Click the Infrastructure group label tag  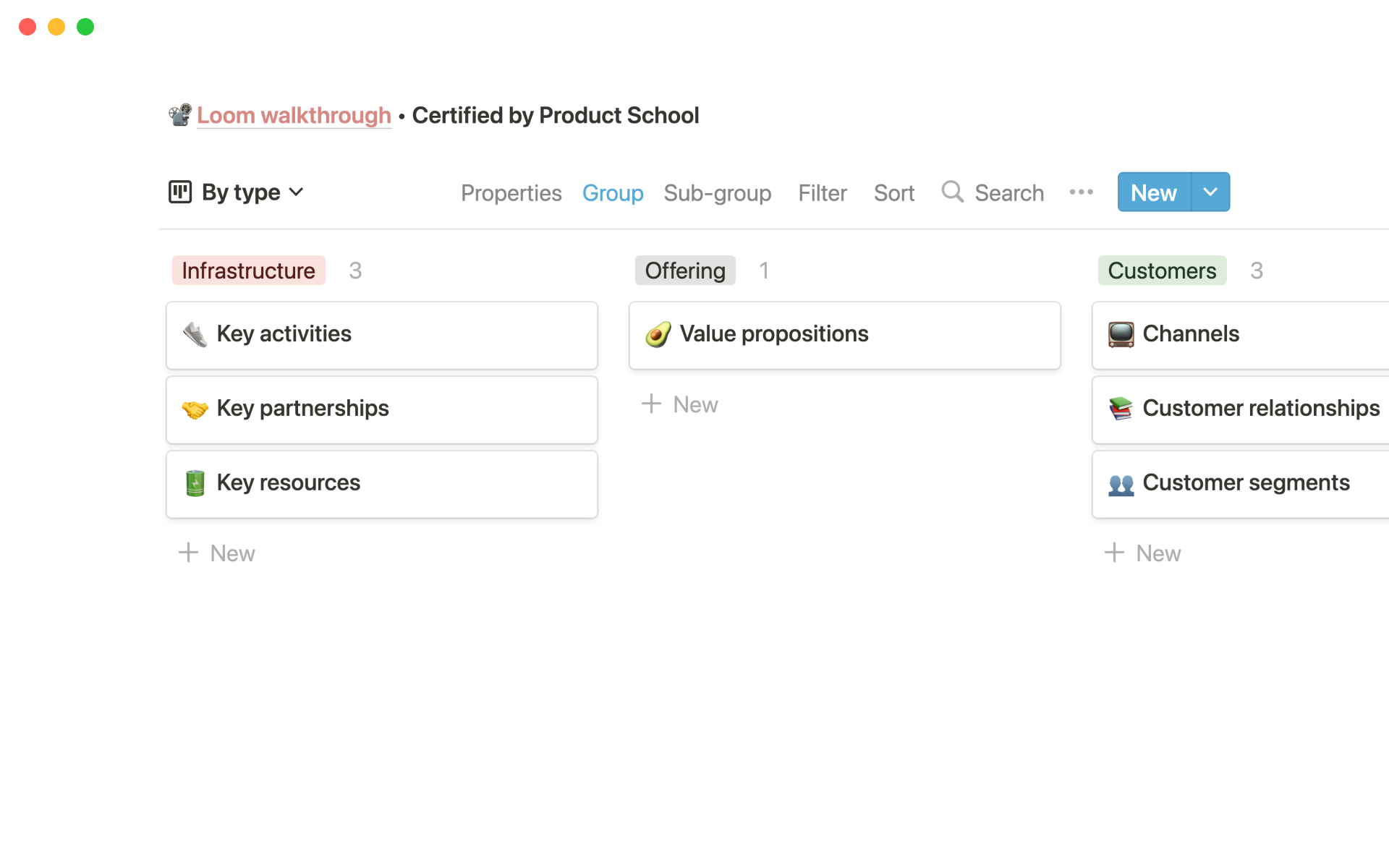coord(248,271)
